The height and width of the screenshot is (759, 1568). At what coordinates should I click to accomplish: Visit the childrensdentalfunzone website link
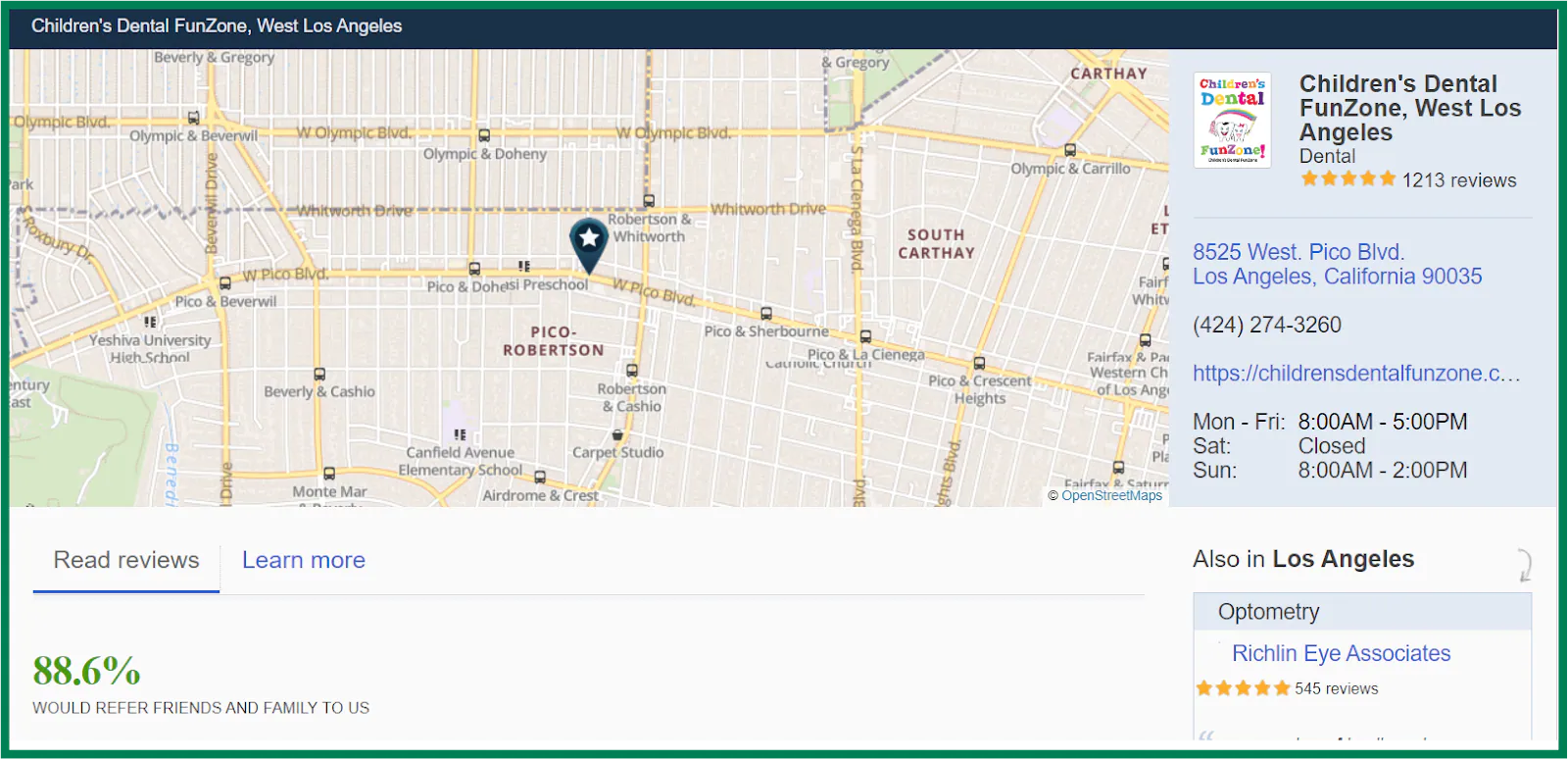[x=1356, y=374]
